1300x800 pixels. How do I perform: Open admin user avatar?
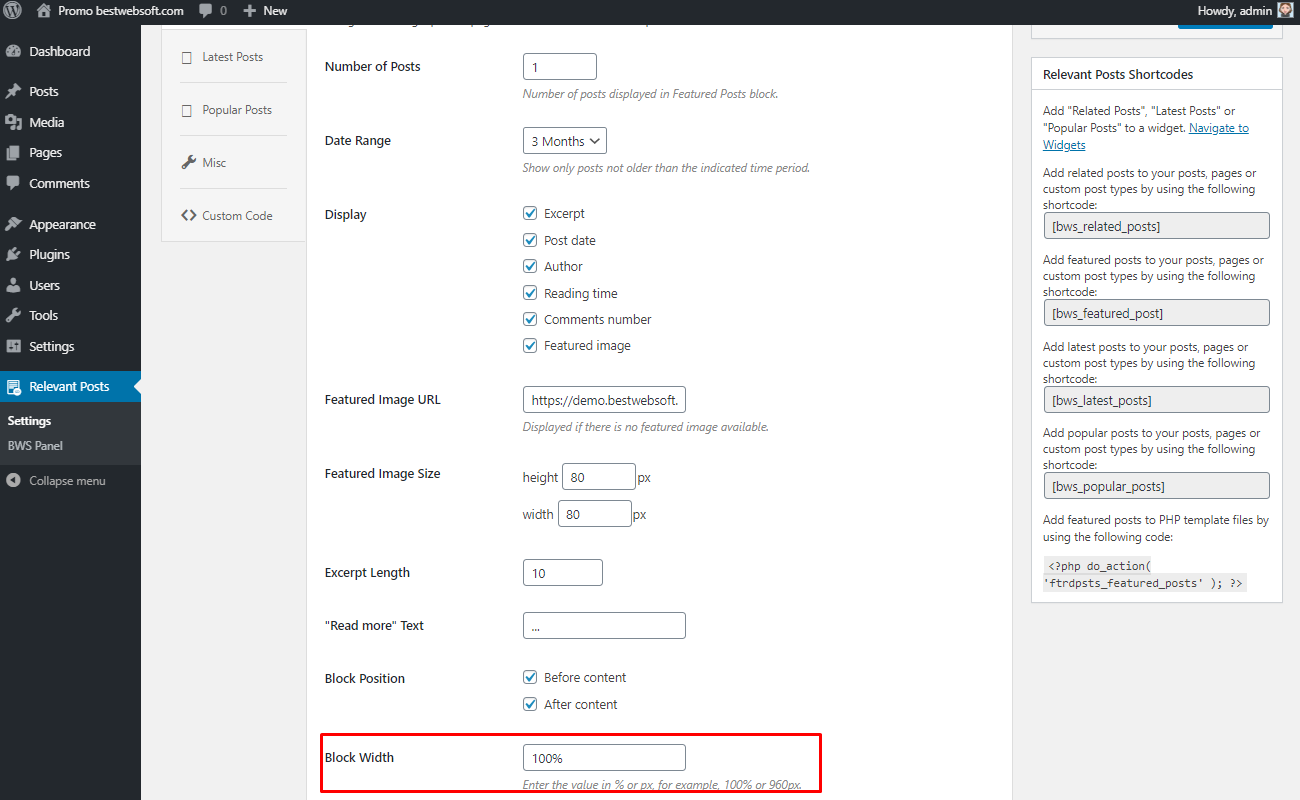tap(1285, 11)
